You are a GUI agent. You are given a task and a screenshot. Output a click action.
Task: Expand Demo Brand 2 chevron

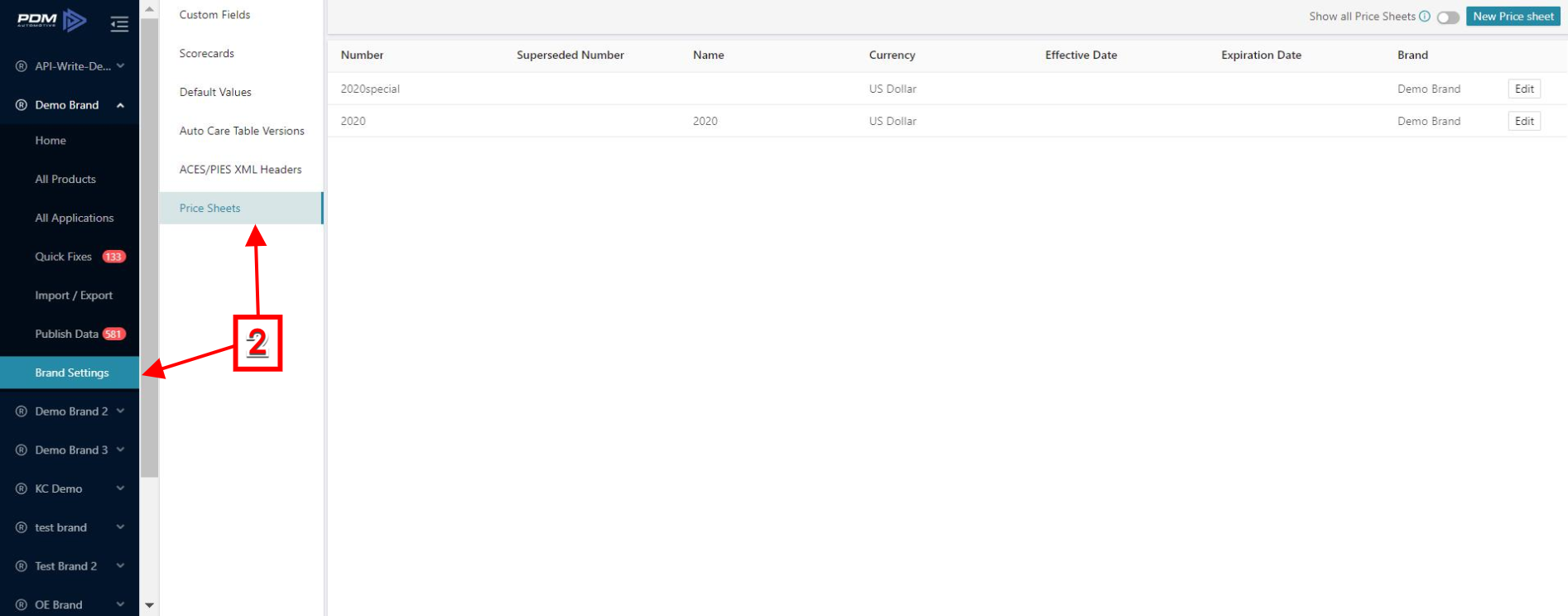121,411
